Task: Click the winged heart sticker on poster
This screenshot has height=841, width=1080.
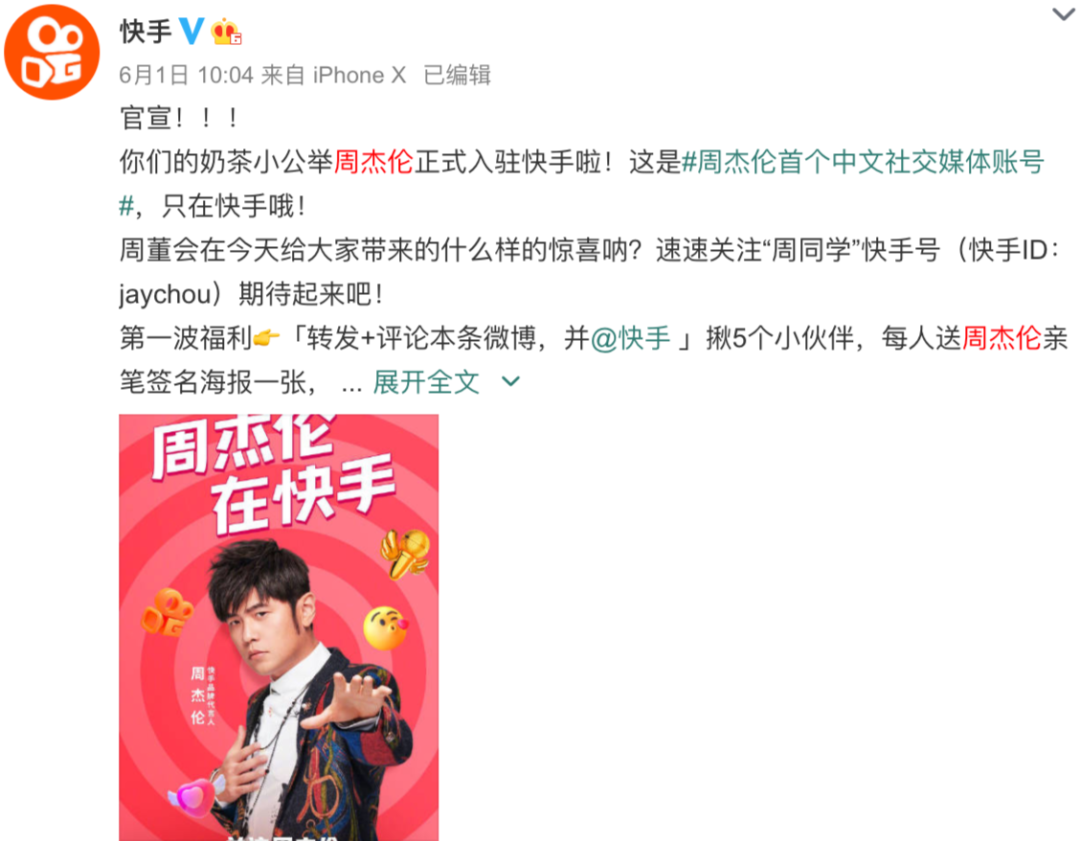Action: [193, 794]
